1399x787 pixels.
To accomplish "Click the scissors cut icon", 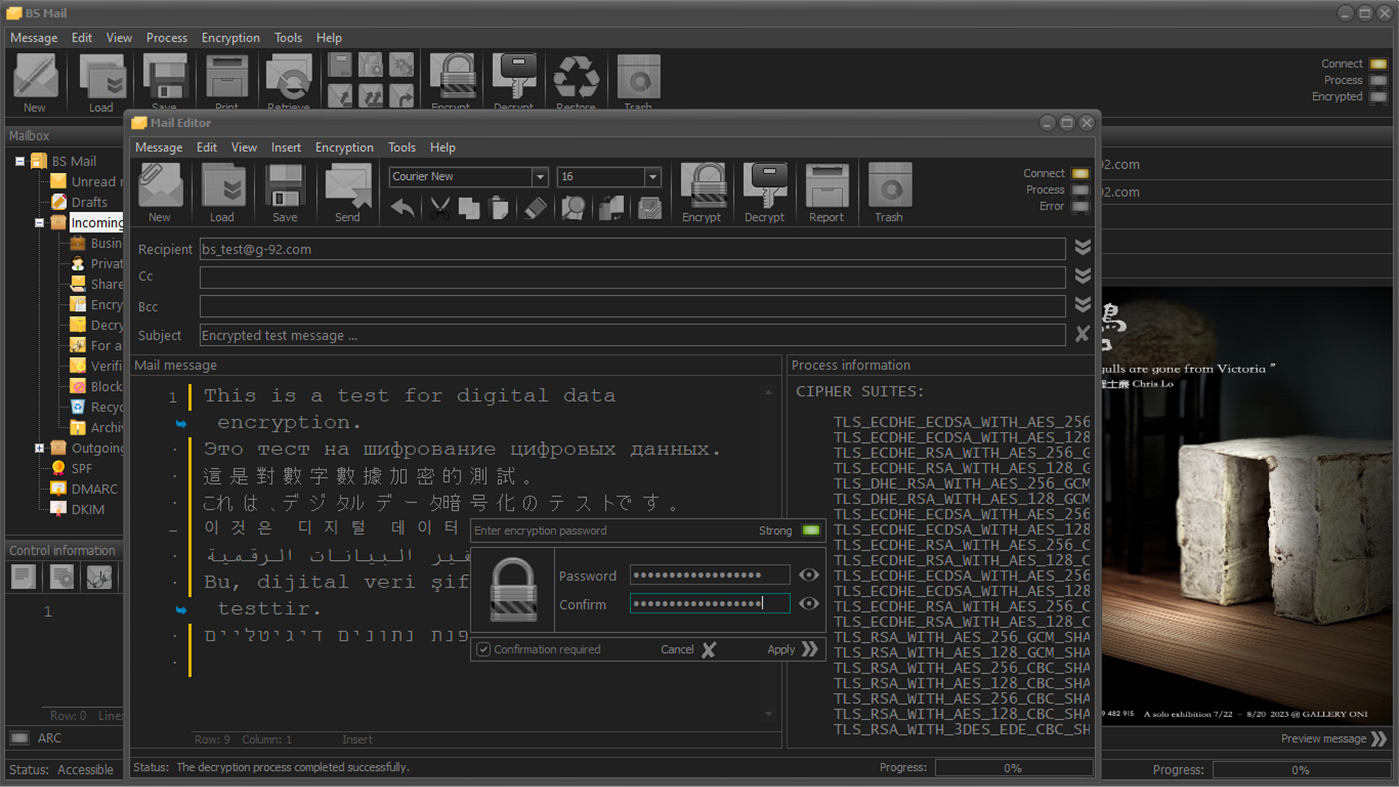I will pyautogui.click(x=440, y=208).
